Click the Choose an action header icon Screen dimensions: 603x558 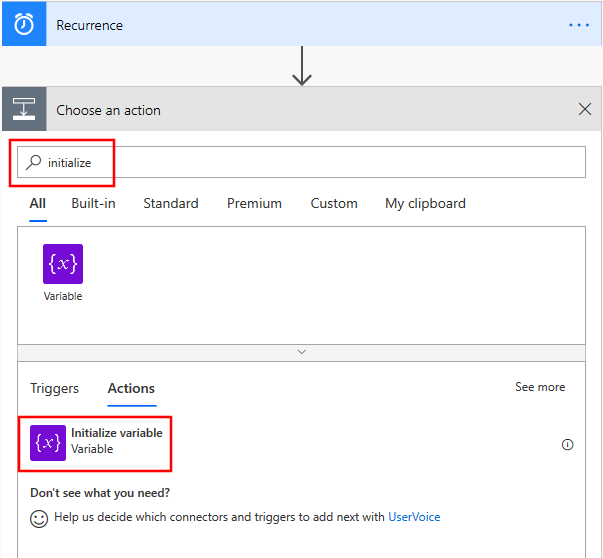pyautogui.click(x=23, y=110)
